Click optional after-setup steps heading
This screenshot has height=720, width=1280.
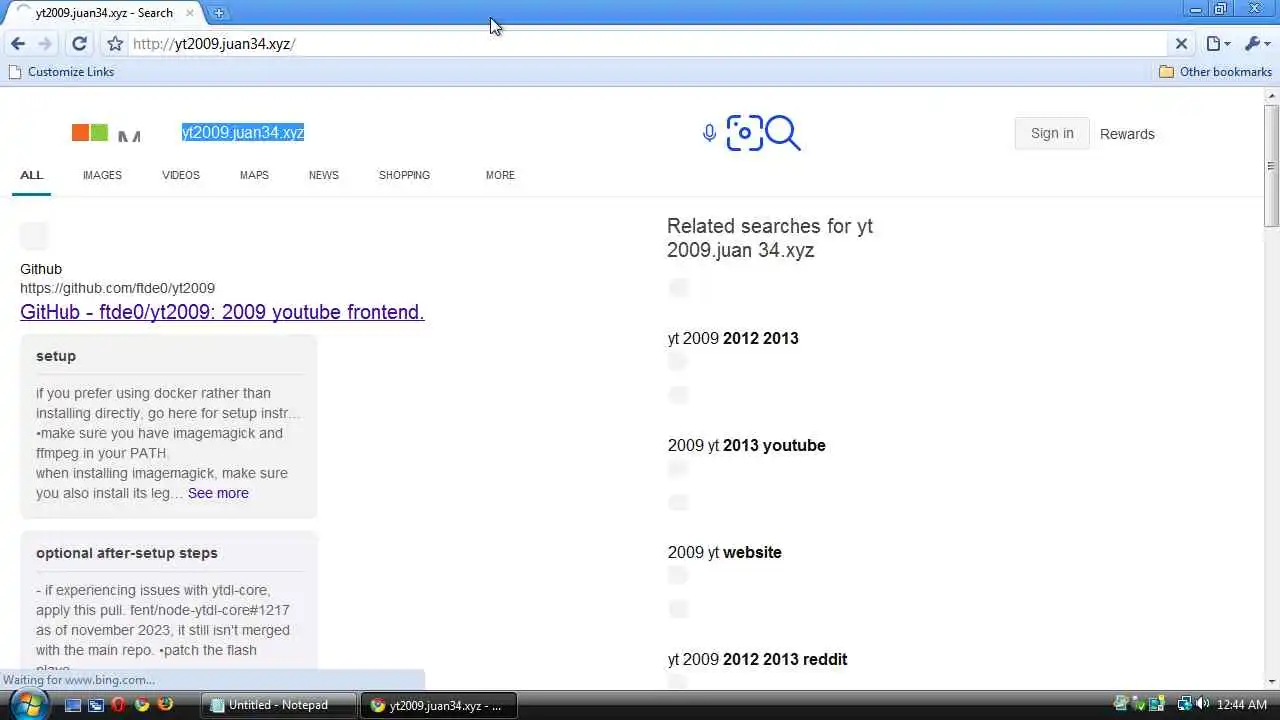[127, 553]
